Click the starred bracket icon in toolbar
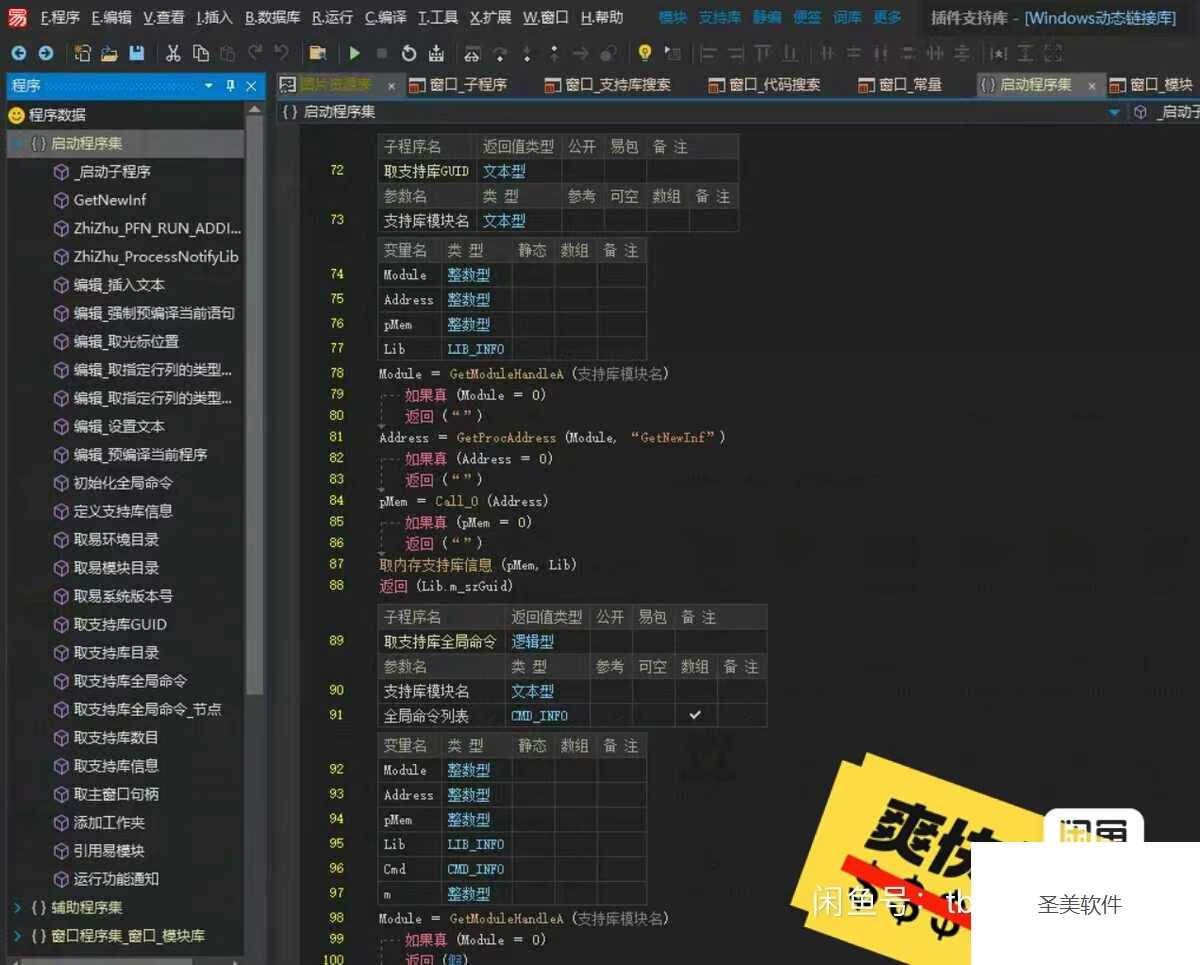Viewport: 1200px width, 965px height. point(998,53)
